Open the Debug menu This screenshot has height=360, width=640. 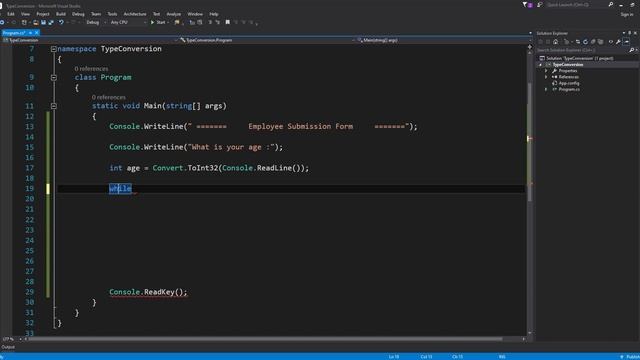click(x=78, y=14)
